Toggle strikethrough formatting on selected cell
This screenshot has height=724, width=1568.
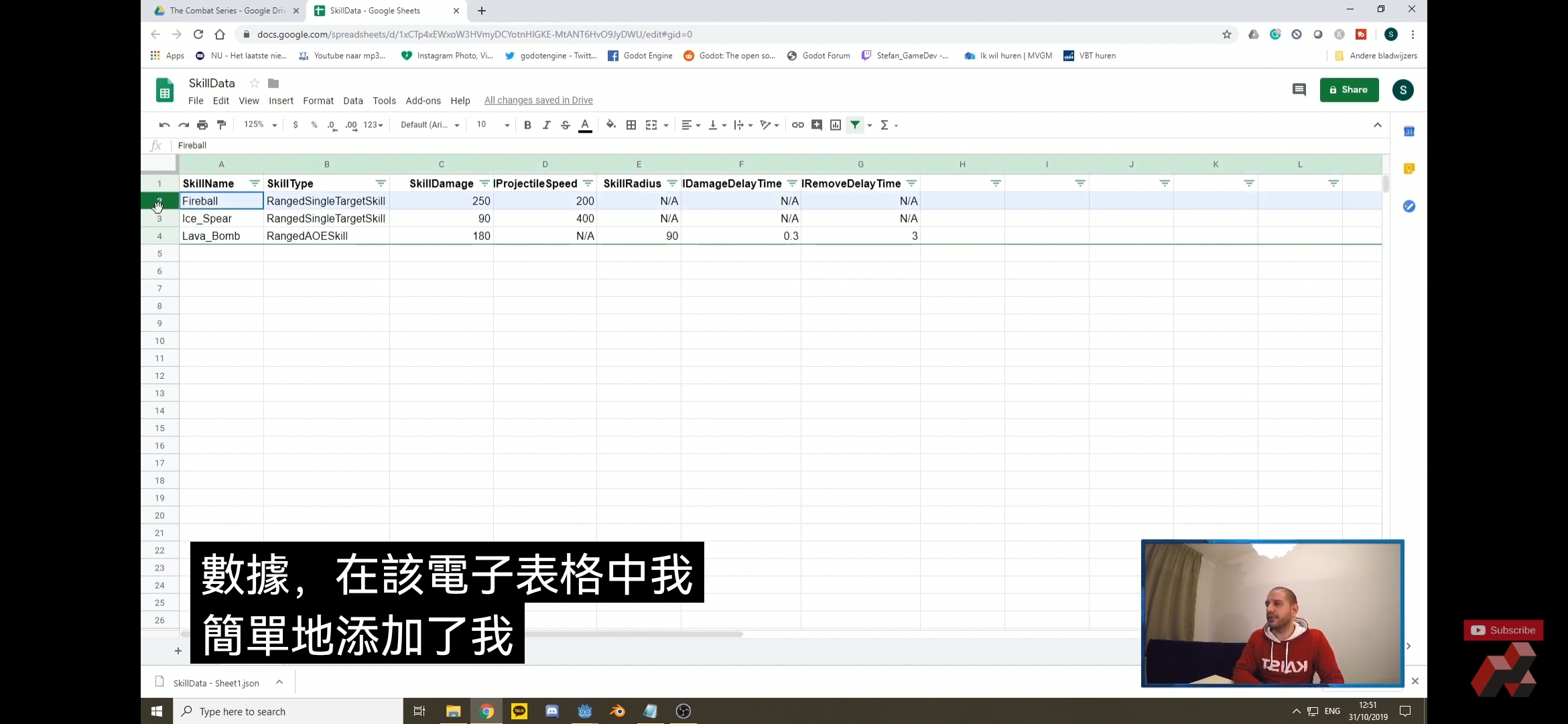click(565, 125)
